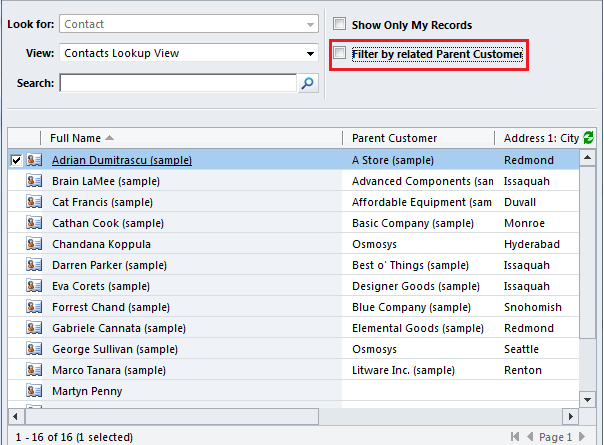The height and width of the screenshot is (445, 604).
Task: Select Eva Corets (sample) contact
Action: click(x=101, y=286)
